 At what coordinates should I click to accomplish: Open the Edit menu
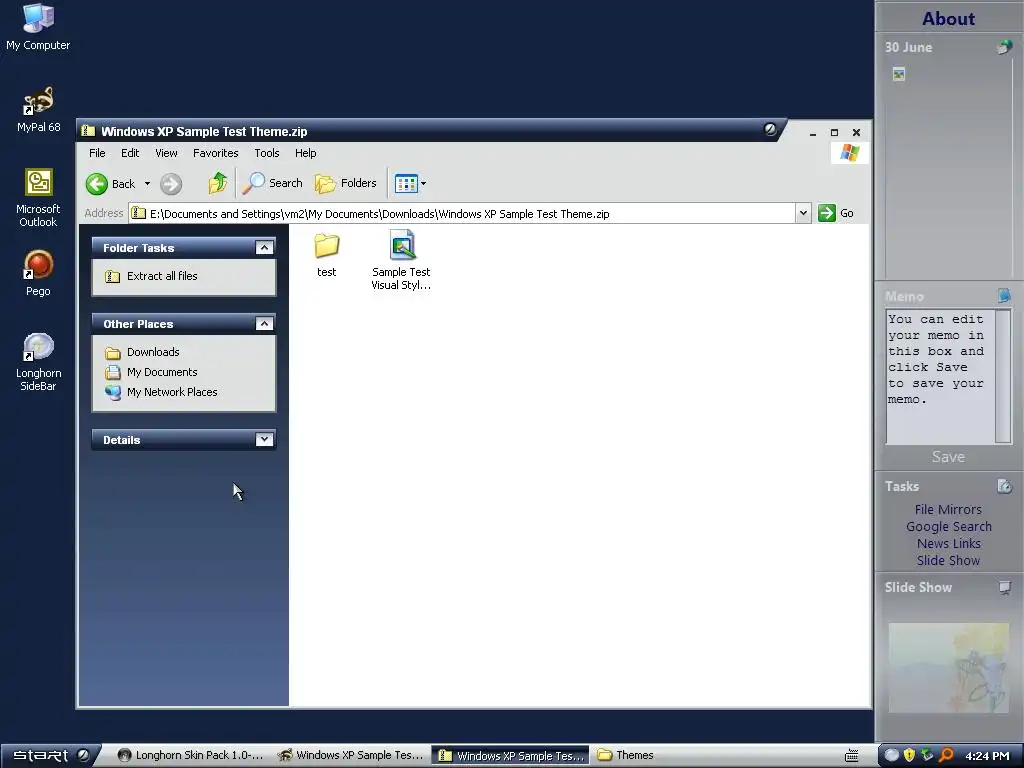coord(130,153)
